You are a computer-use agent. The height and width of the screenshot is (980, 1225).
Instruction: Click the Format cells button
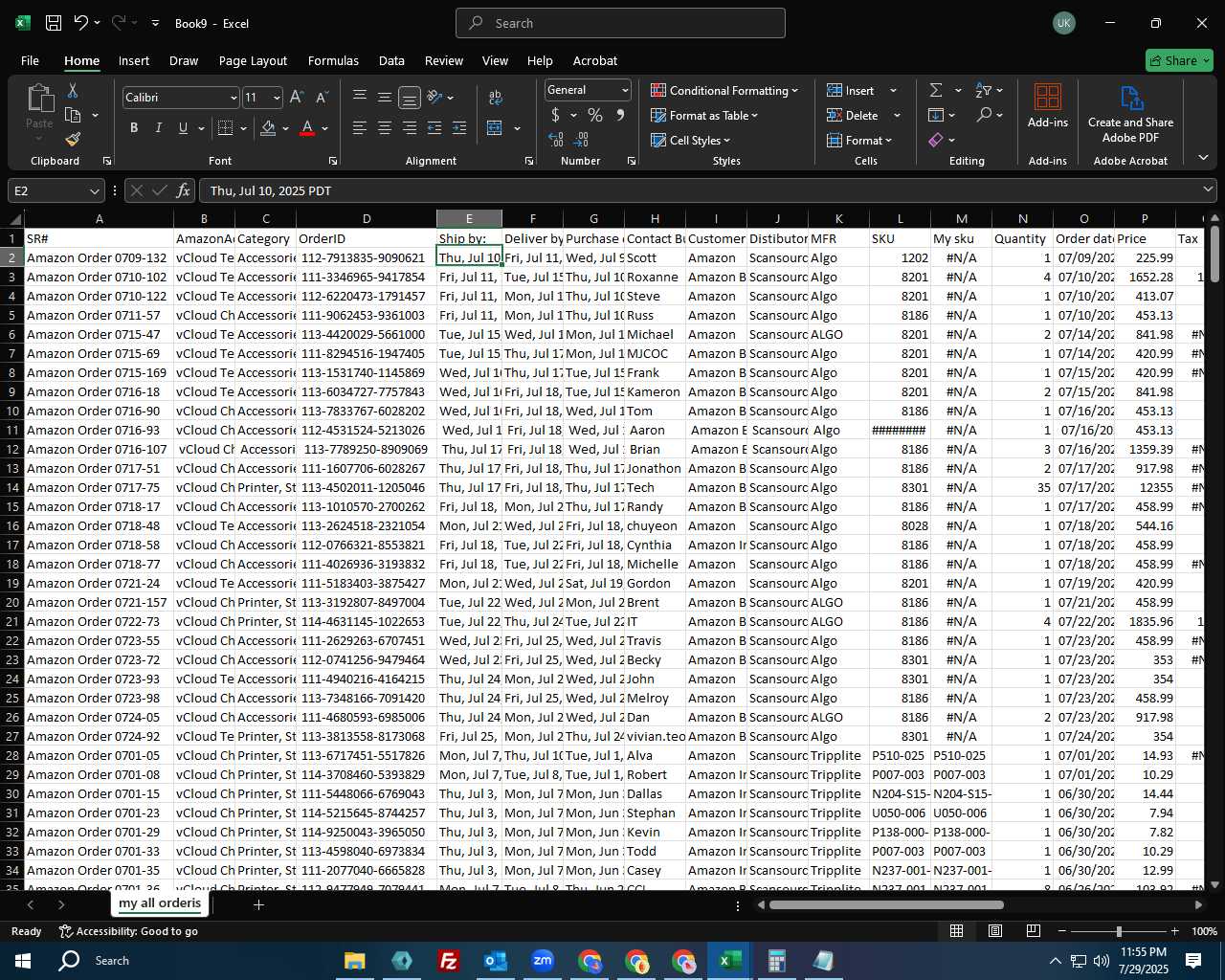coord(859,140)
